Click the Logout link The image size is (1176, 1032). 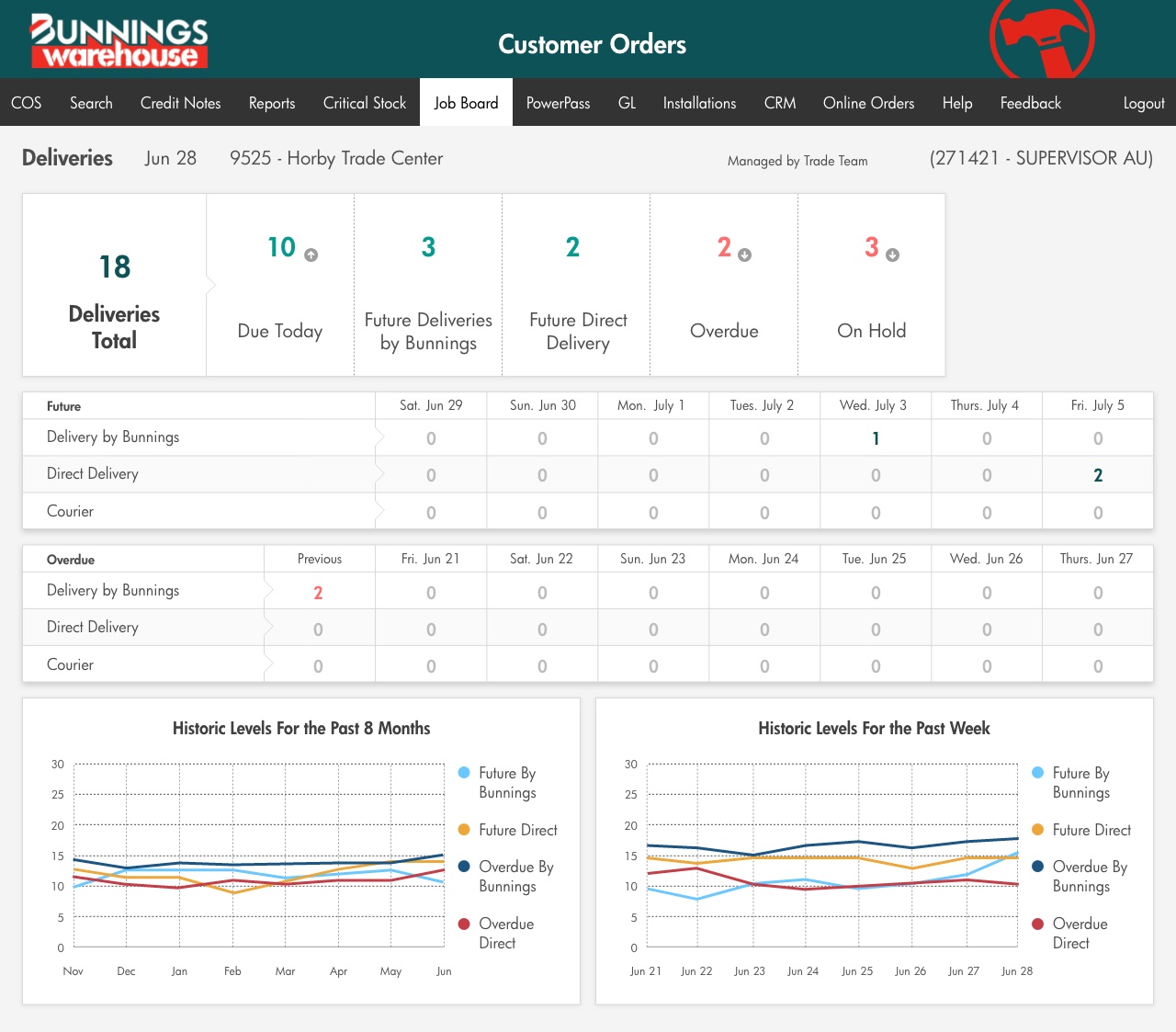tap(1143, 103)
